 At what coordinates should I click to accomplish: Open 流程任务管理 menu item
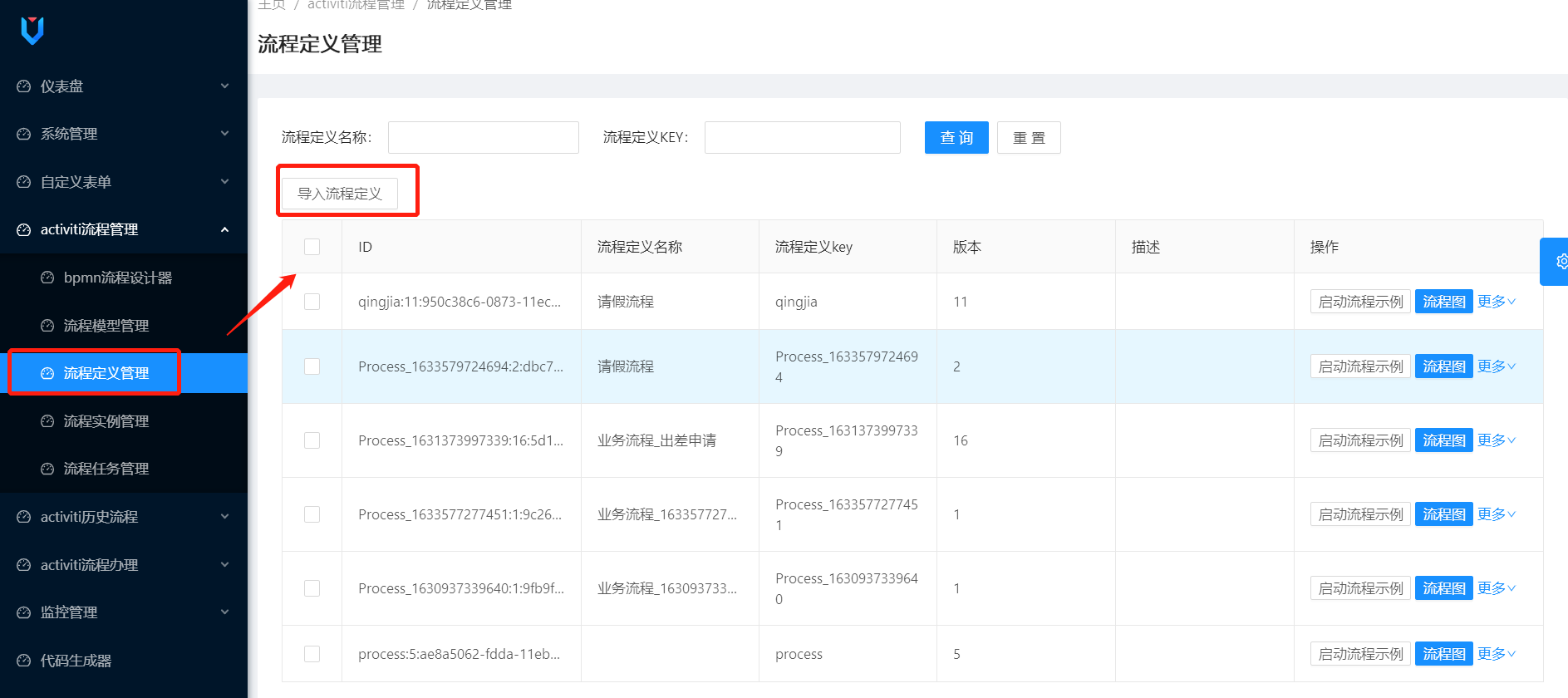coord(124,469)
